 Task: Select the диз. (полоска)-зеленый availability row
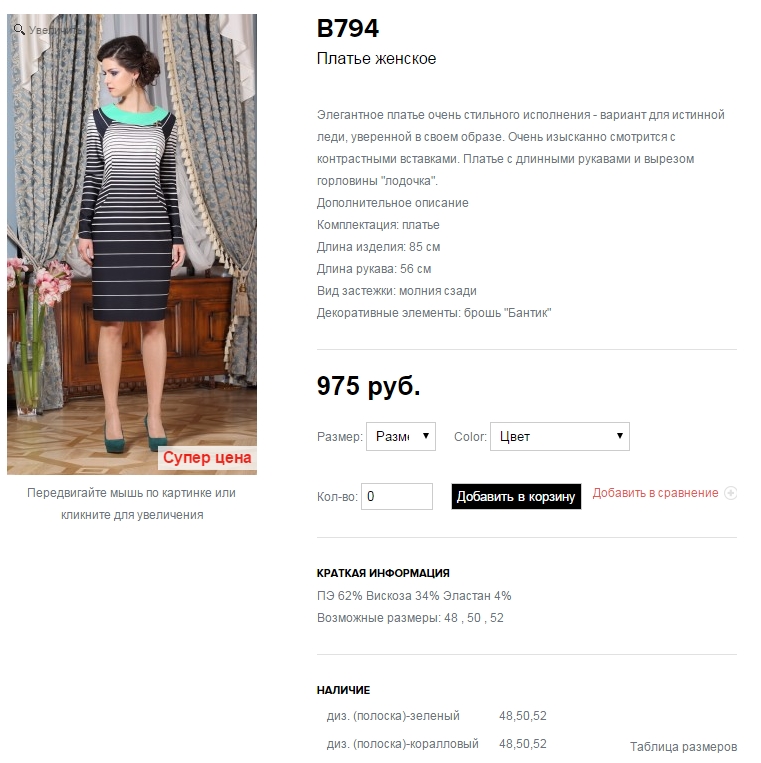coord(436,716)
